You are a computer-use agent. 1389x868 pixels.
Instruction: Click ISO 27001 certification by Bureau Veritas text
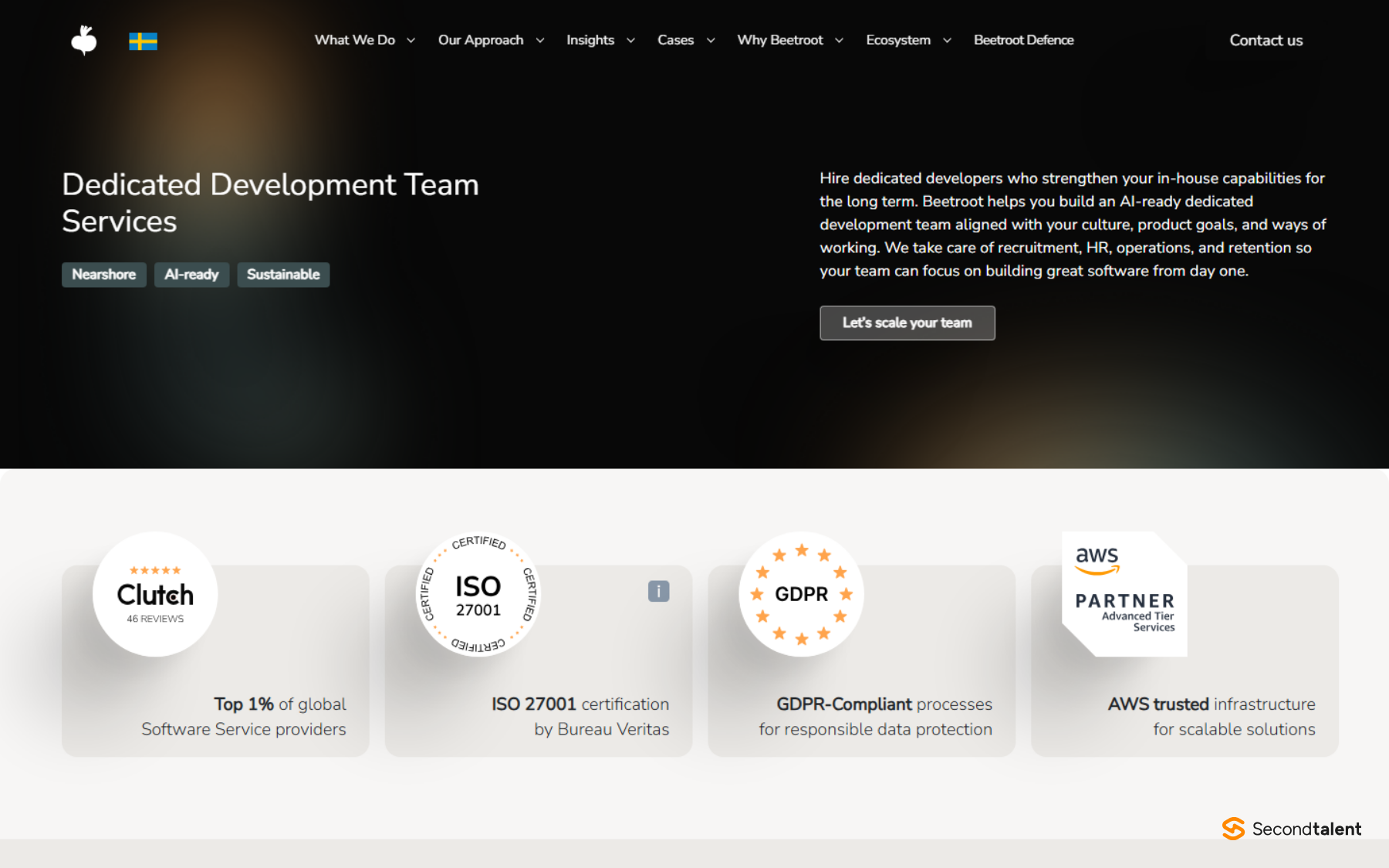(580, 717)
